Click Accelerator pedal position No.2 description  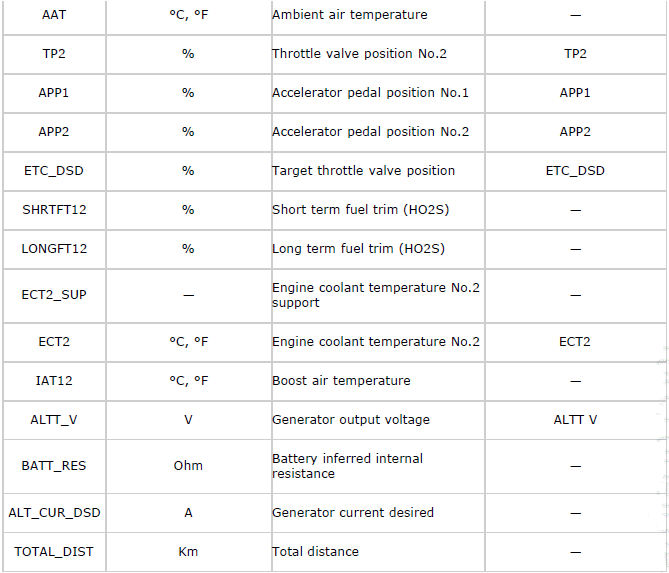pyautogui.click(x=370, y=131)
